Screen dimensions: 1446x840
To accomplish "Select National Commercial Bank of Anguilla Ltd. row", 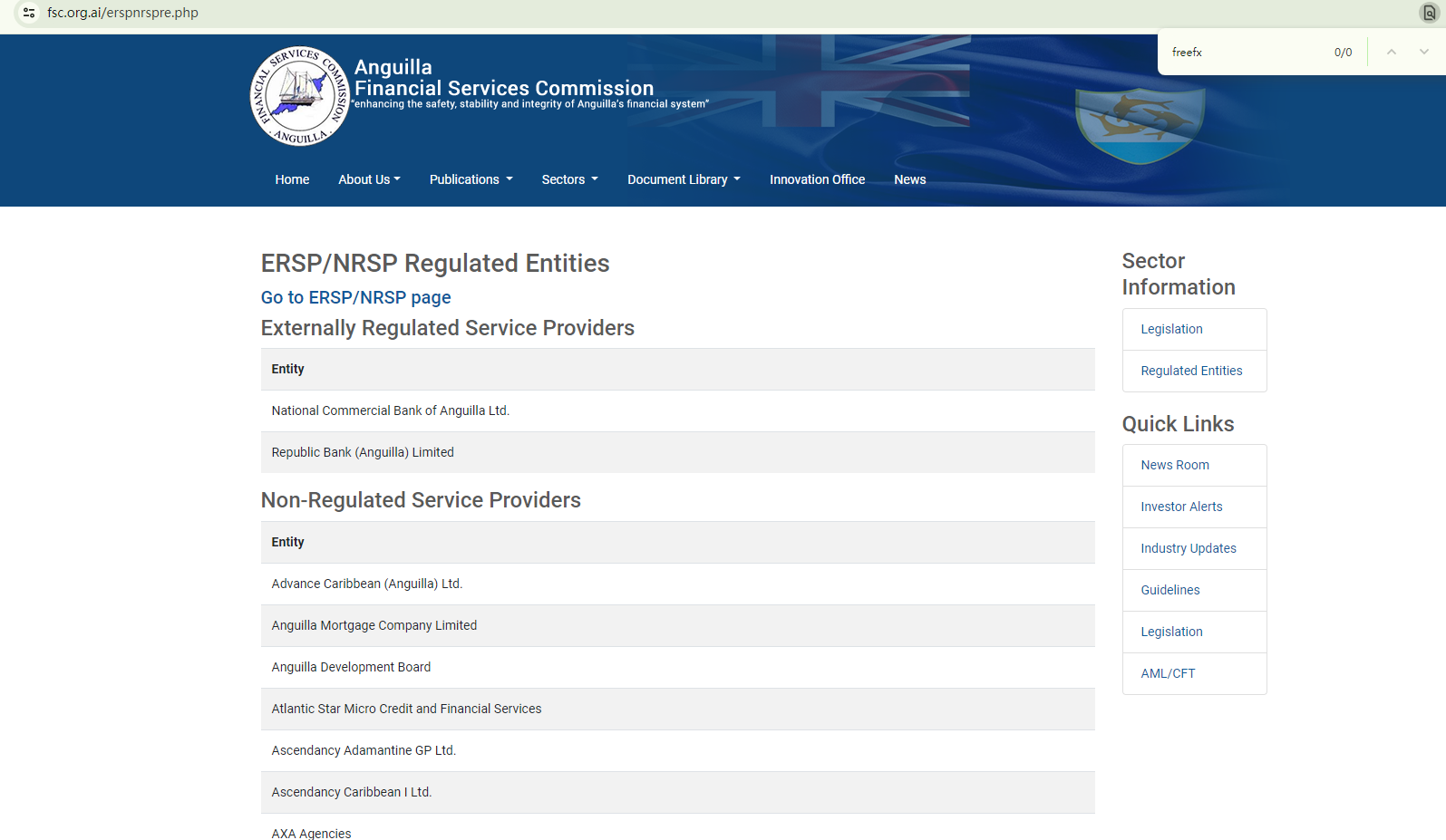I will (677, 410).
